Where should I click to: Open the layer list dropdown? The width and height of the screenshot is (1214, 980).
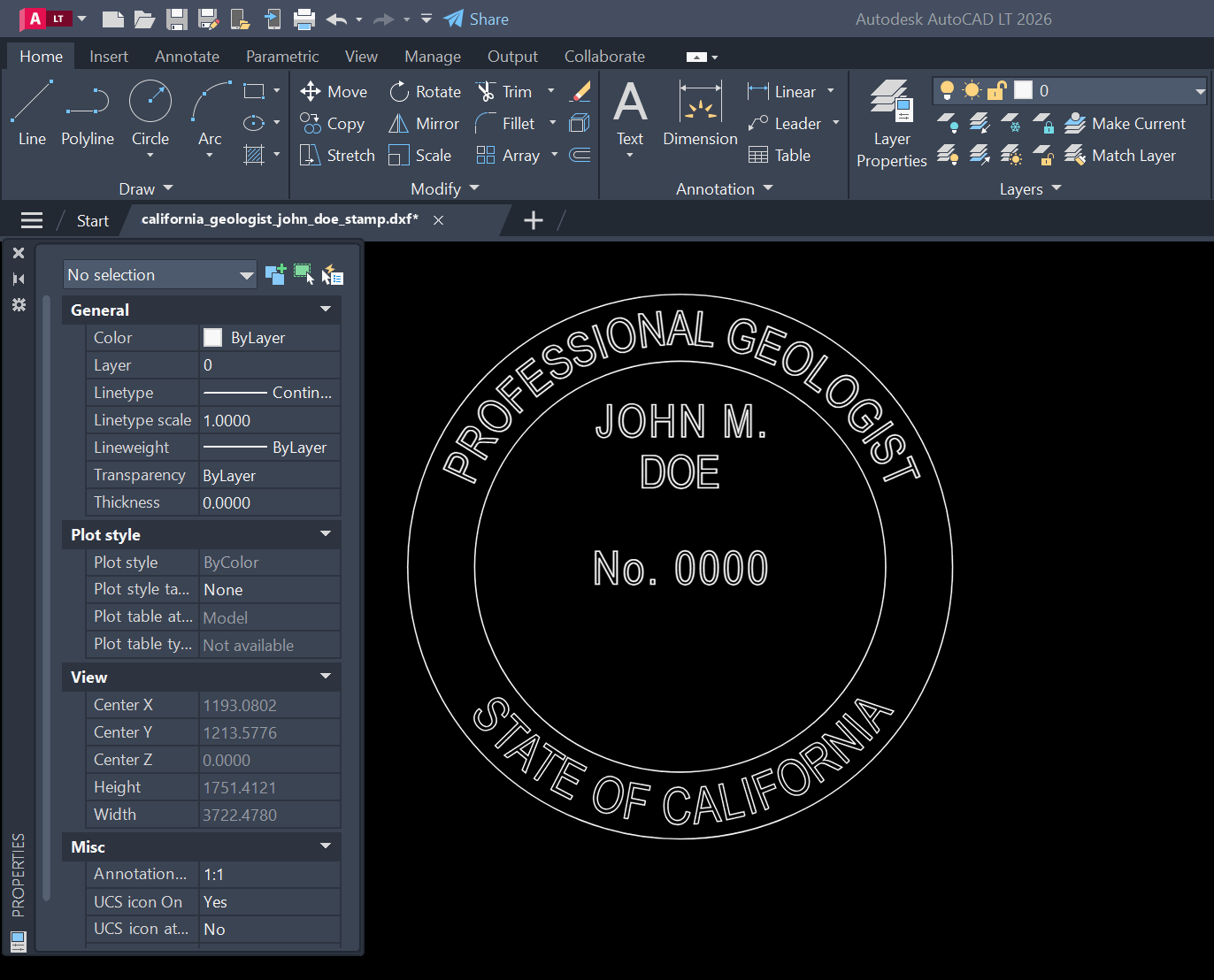pos(1200,91)
